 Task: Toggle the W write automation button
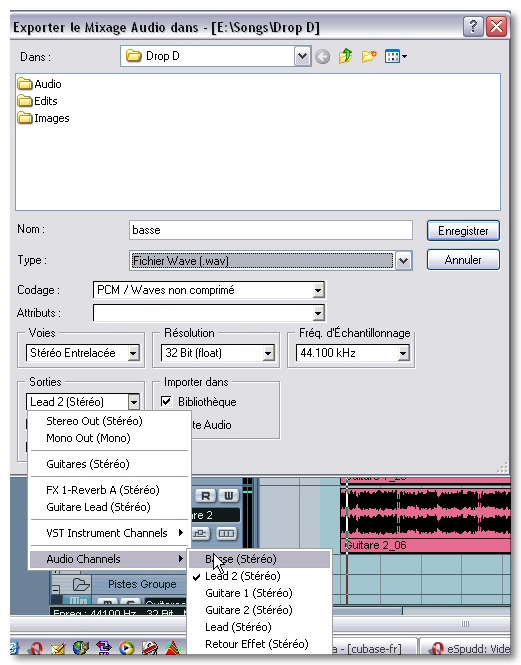point(228,495)
